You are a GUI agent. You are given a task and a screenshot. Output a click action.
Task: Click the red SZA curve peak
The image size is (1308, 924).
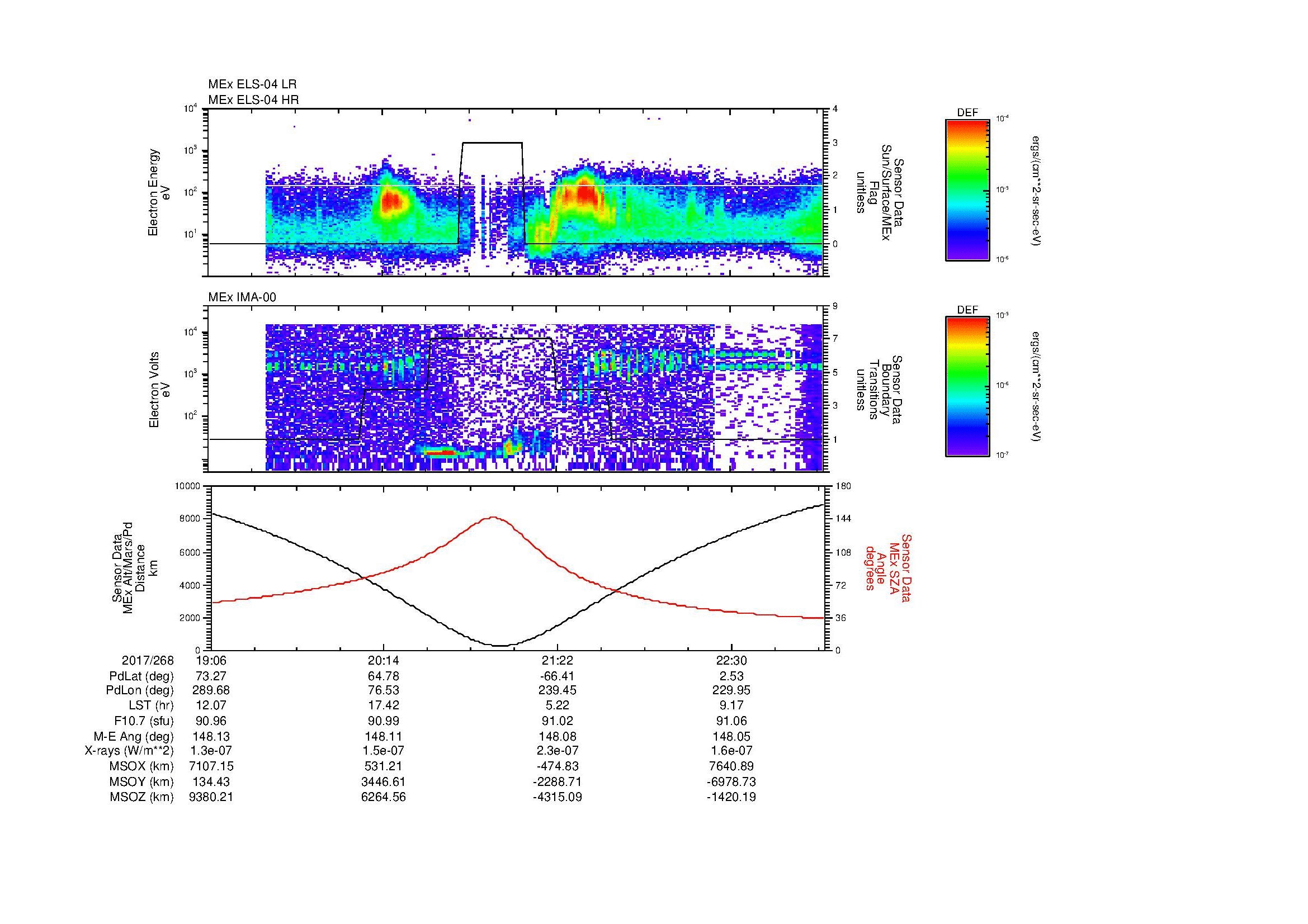493,518
